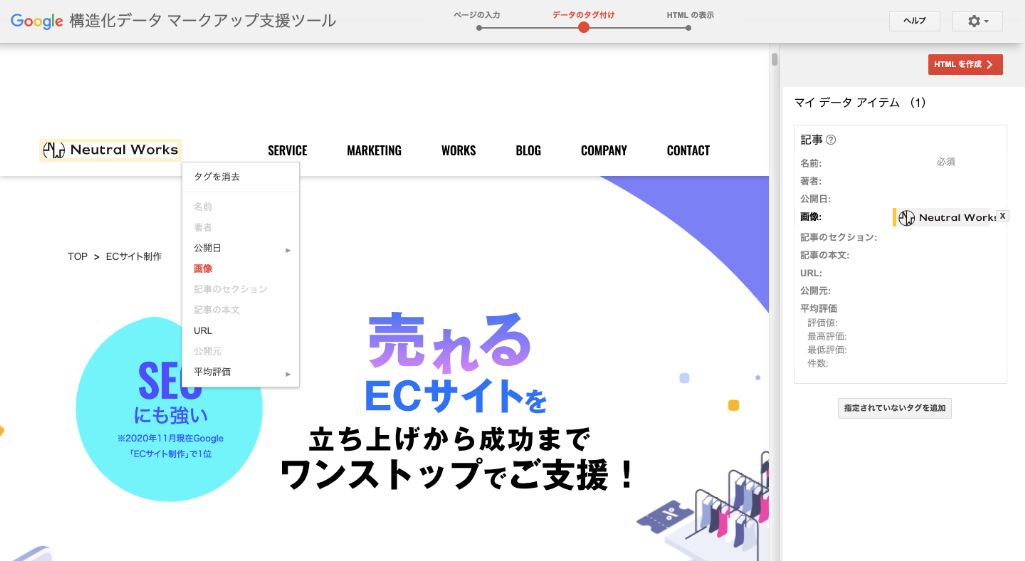Screen dimensions: 1025x561
Task: Click the 必須 required hint text
Action: (945, 162)
